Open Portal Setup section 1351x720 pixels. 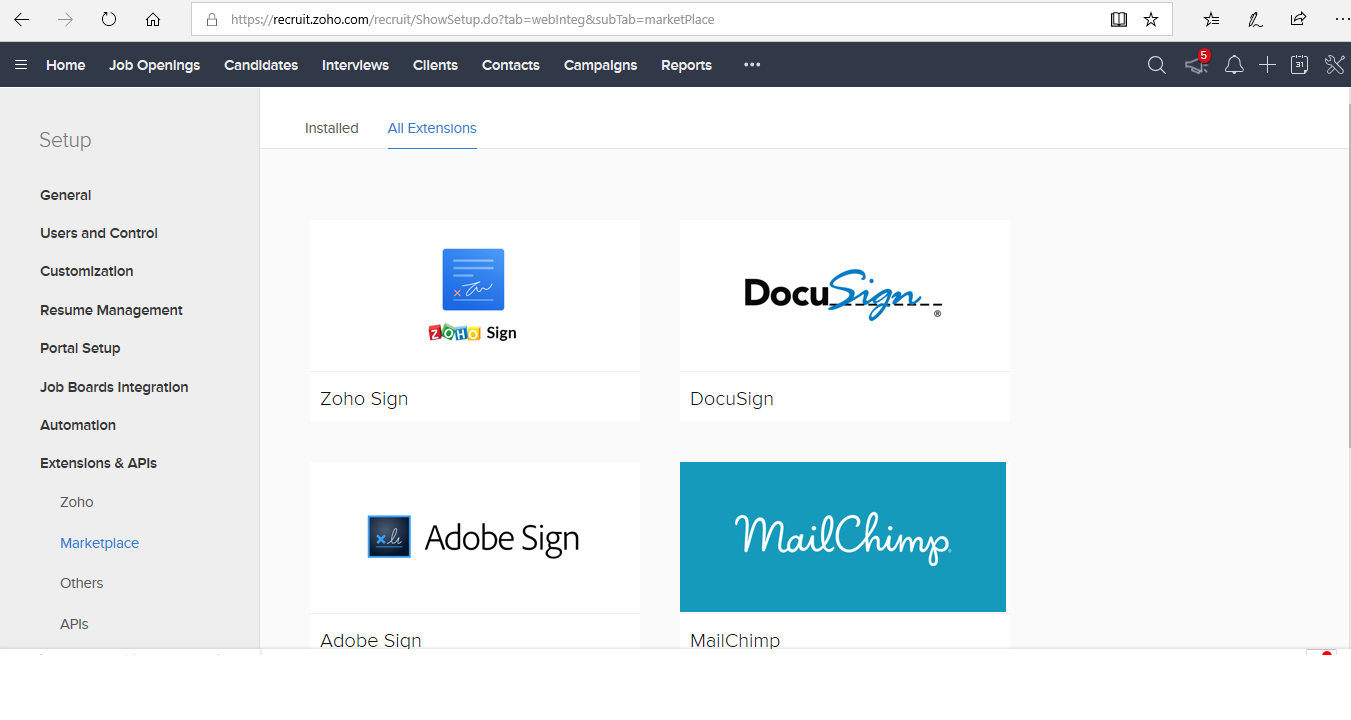pyautogui.click(x=80, y=348)
